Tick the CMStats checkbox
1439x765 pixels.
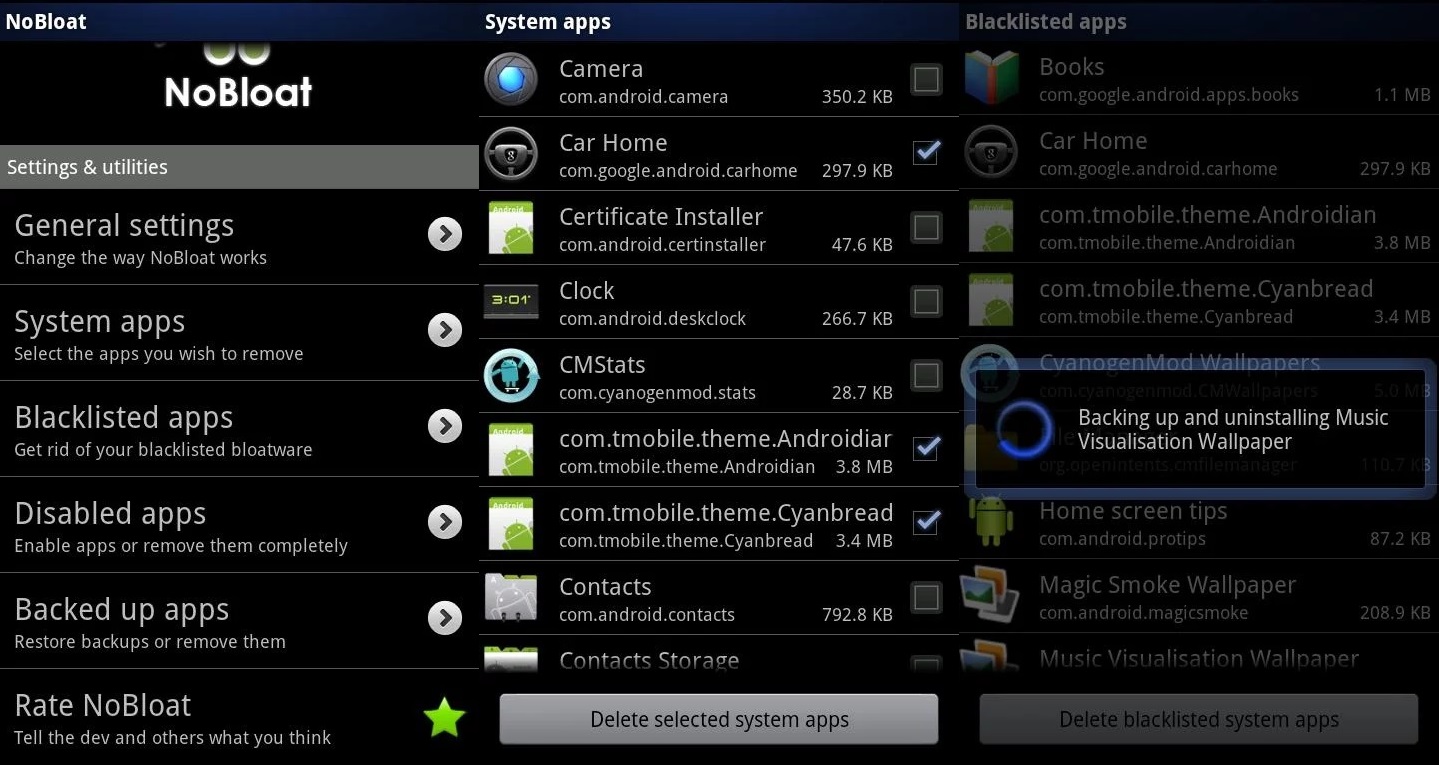tap(926, 375)
